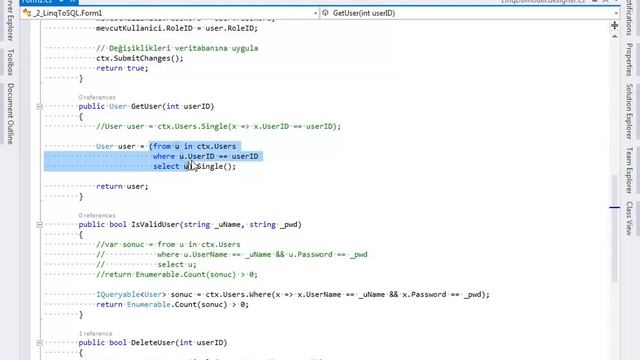
Task: Click 'public bool DeleteUser(int userID)' signature
Action: (x=153, y=342)
